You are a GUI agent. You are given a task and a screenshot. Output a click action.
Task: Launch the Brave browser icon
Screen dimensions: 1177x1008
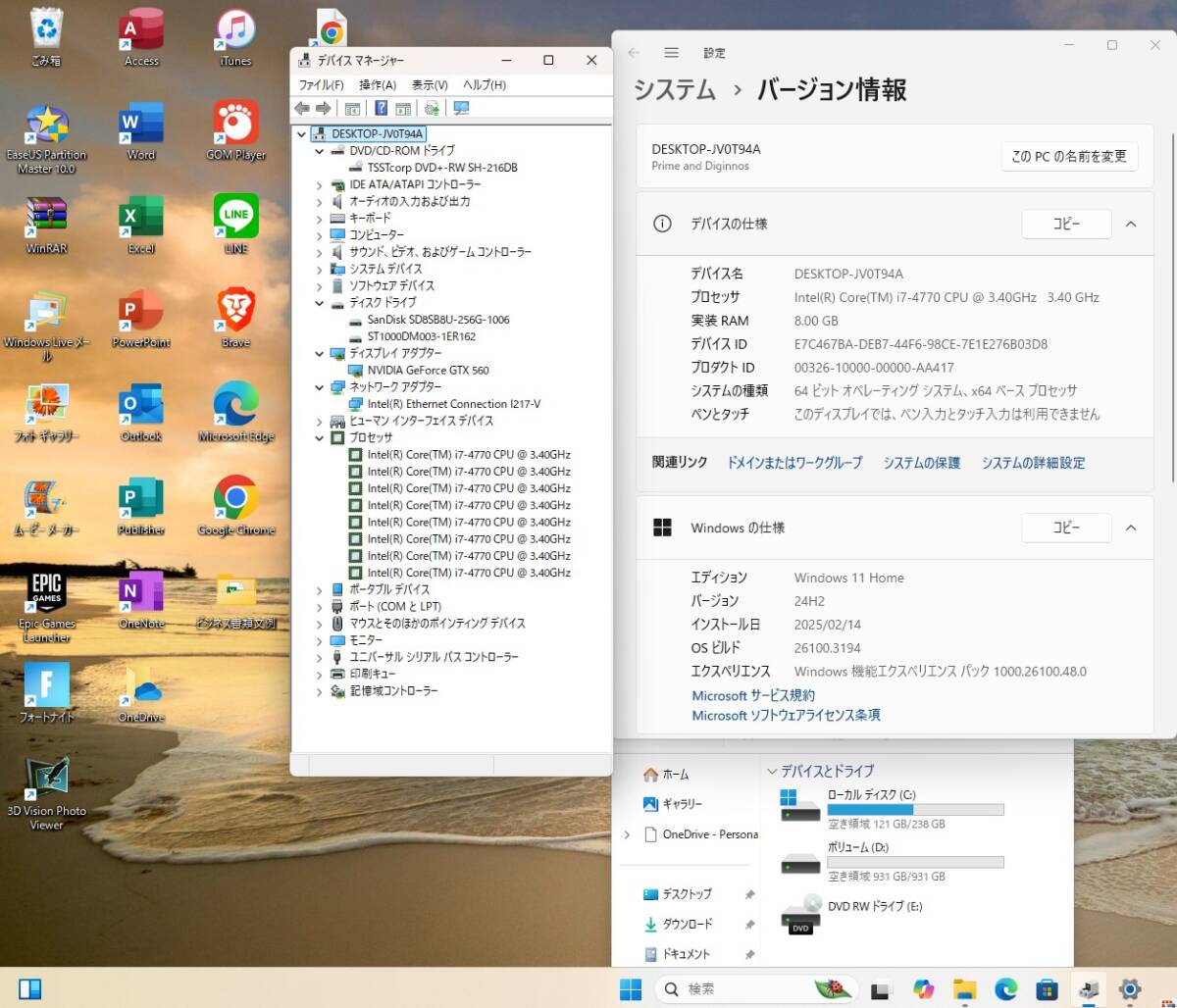[235, 320]
